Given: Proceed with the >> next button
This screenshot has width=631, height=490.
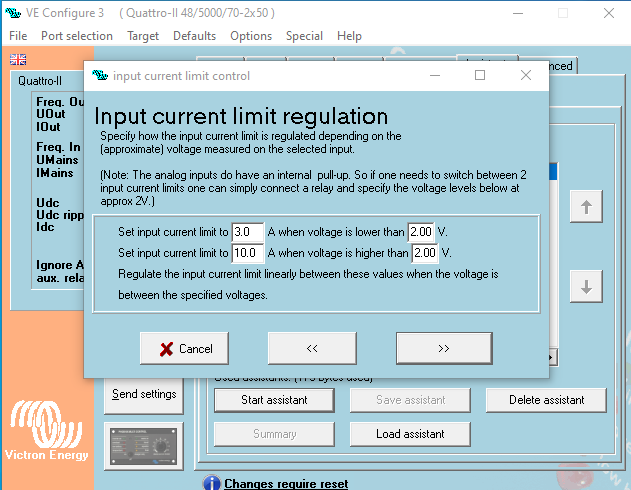Looking at the screenshot, I should (x=444, y=348).
